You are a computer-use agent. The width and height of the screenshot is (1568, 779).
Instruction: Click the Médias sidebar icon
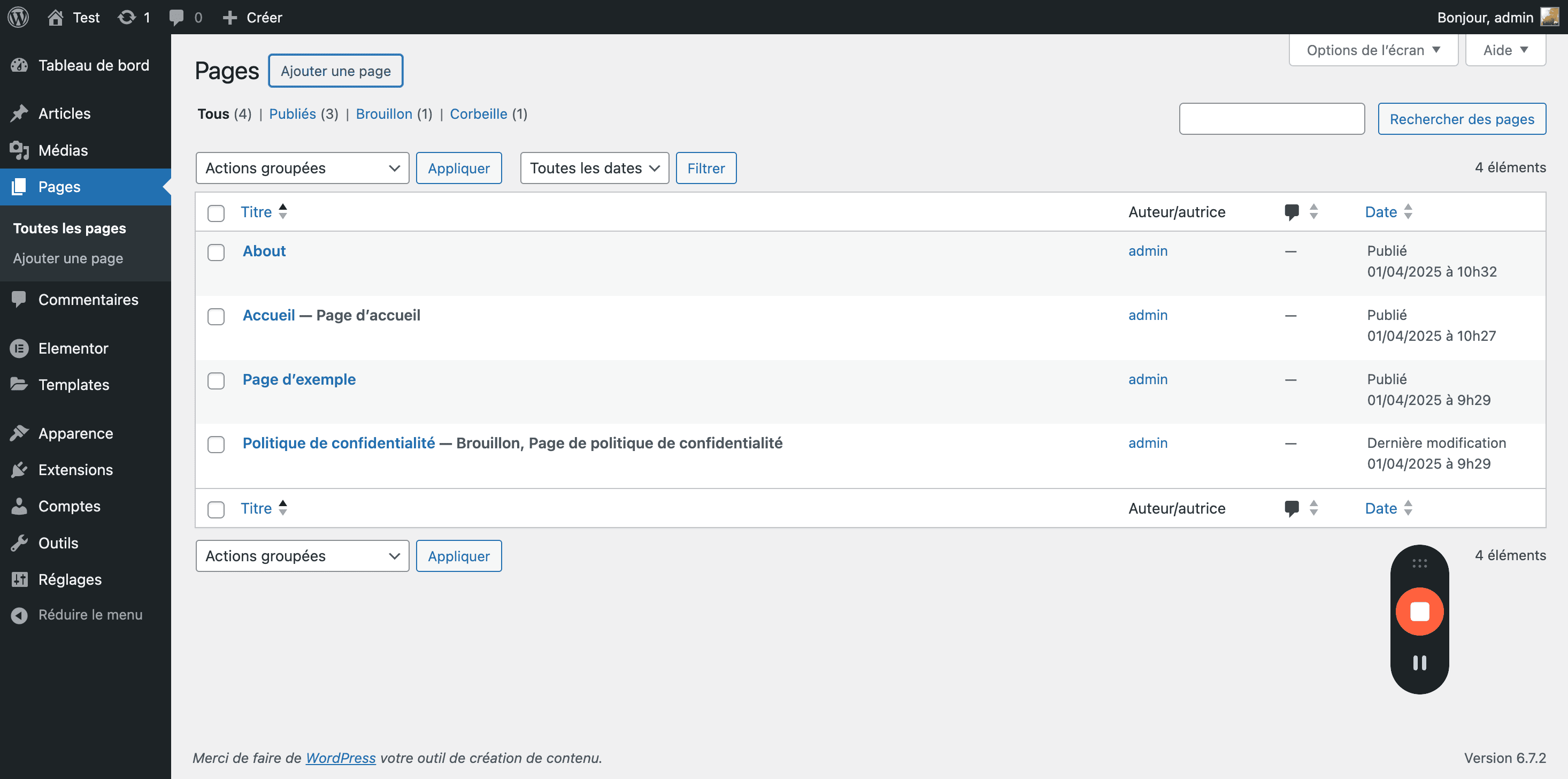tap(19, 150)
